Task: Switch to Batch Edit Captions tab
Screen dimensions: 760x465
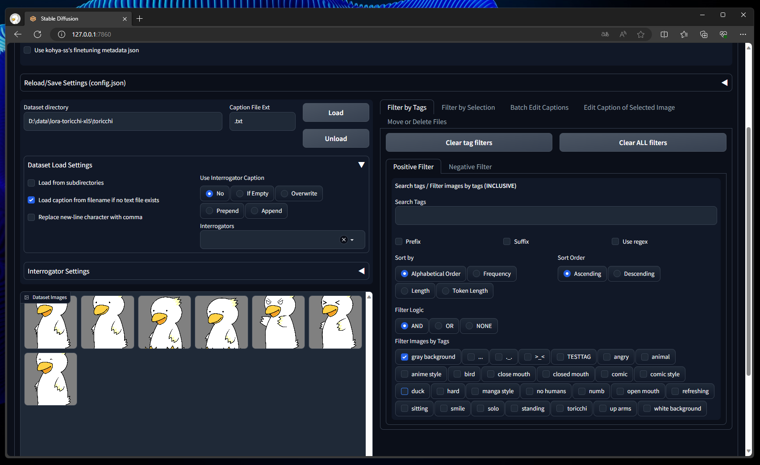Action: (539, 107)
